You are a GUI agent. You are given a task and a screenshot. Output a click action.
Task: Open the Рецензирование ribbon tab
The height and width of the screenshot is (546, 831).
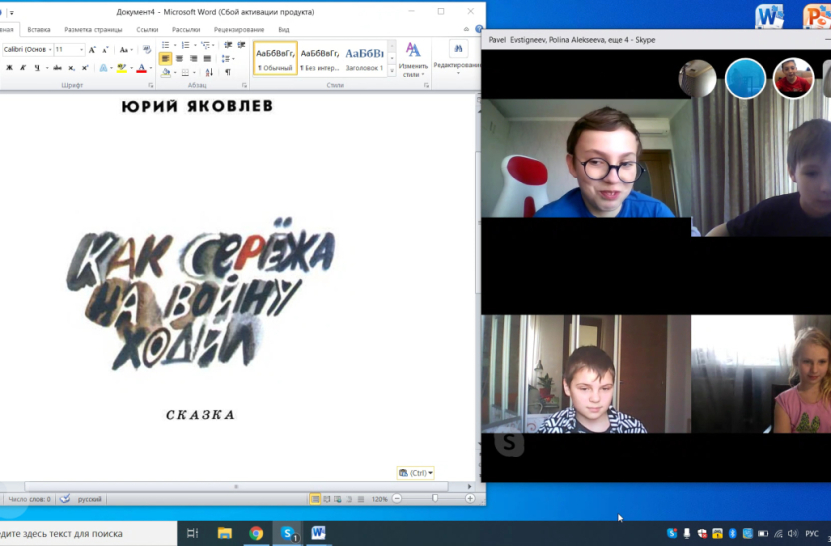[x=239, y=30]
